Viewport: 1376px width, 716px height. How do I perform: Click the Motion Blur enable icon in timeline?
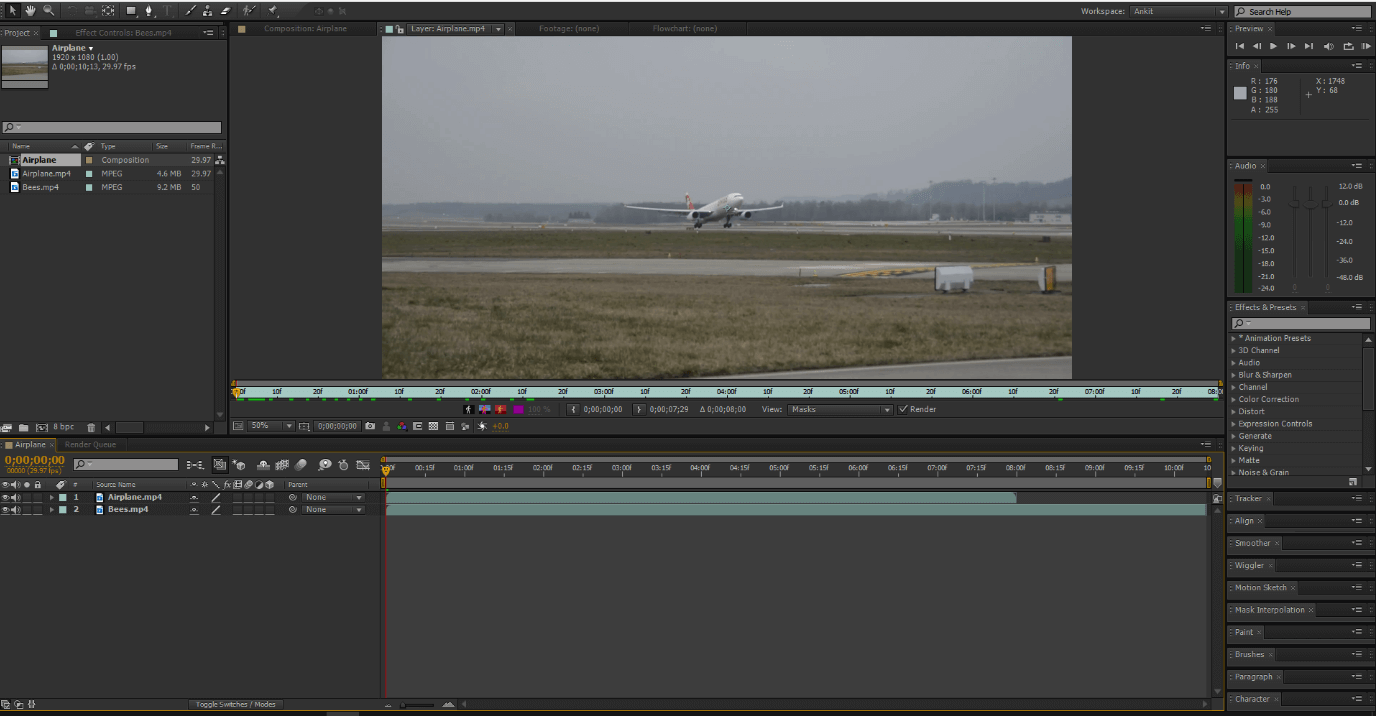point(300,465)
